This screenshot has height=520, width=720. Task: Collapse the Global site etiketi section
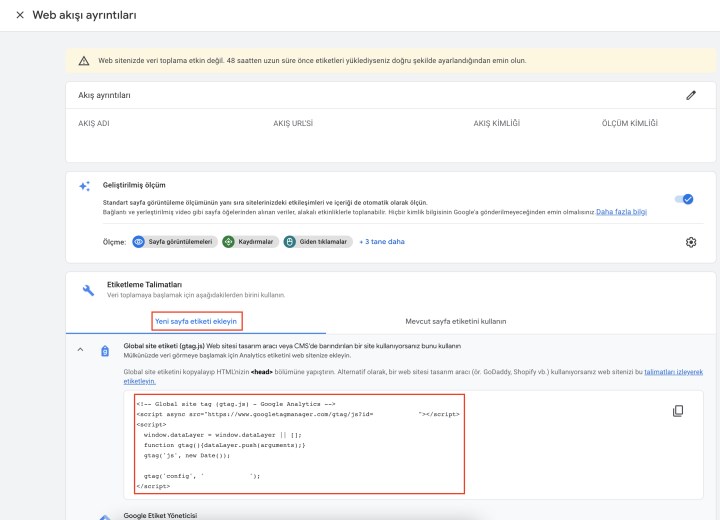80,350
